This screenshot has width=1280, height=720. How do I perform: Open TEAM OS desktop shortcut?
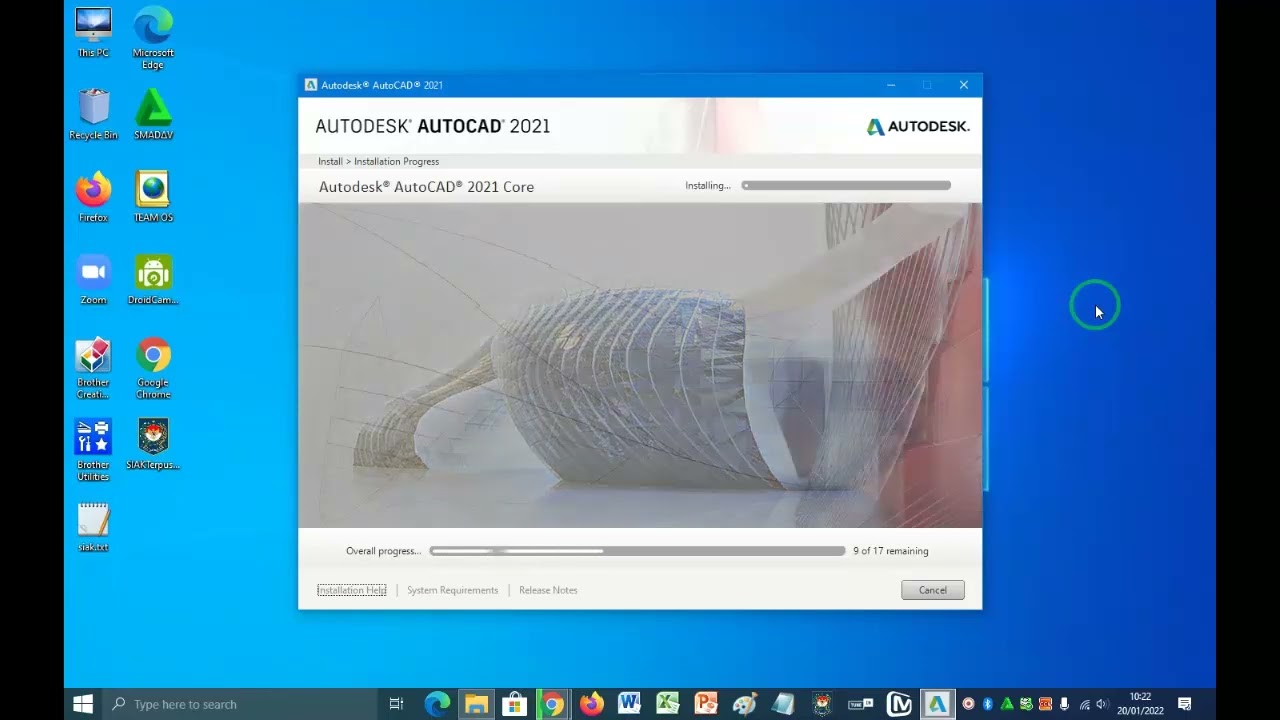(153, 197)
